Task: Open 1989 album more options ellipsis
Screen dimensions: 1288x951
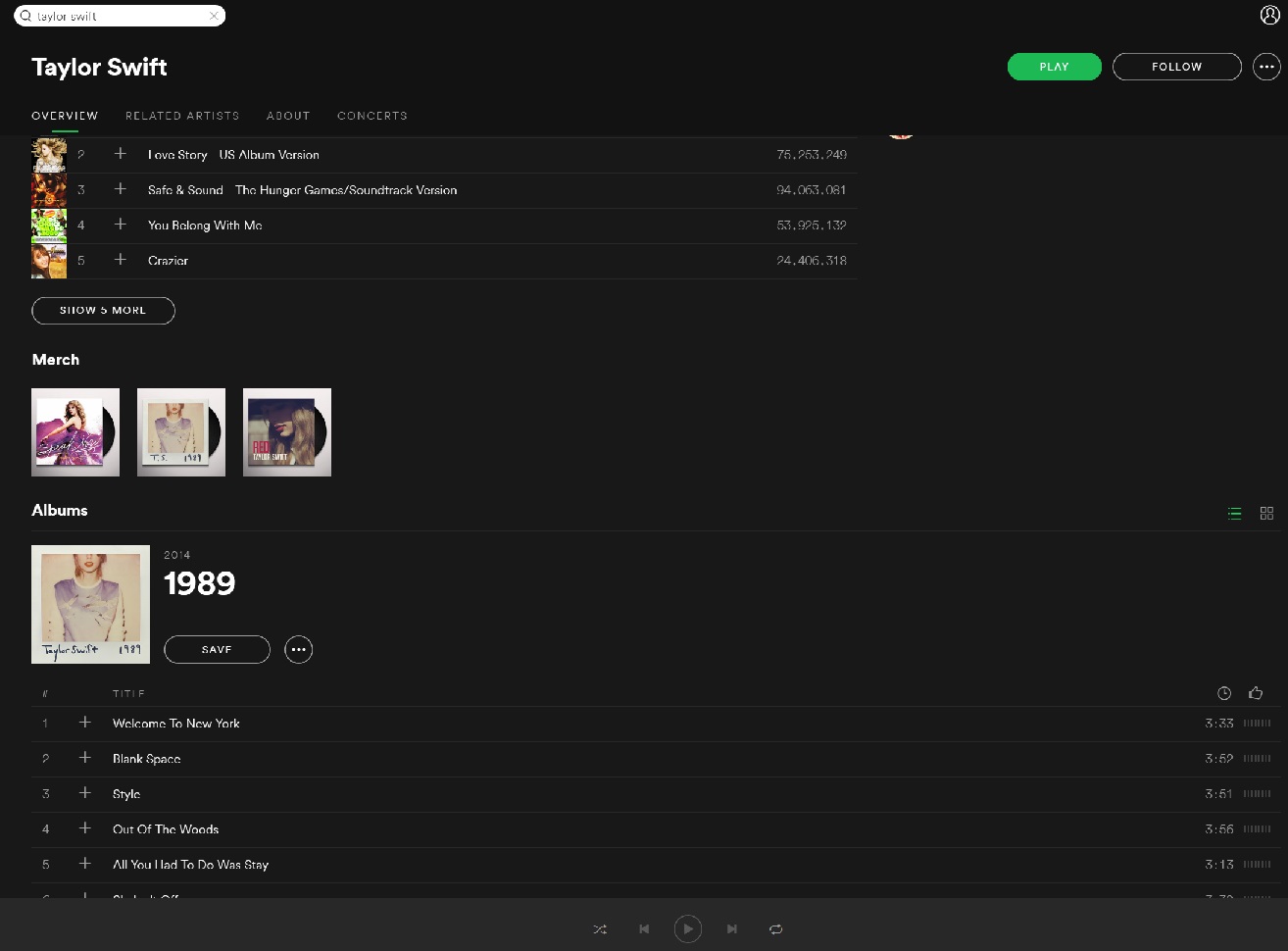Action: [x=298, y=649]
